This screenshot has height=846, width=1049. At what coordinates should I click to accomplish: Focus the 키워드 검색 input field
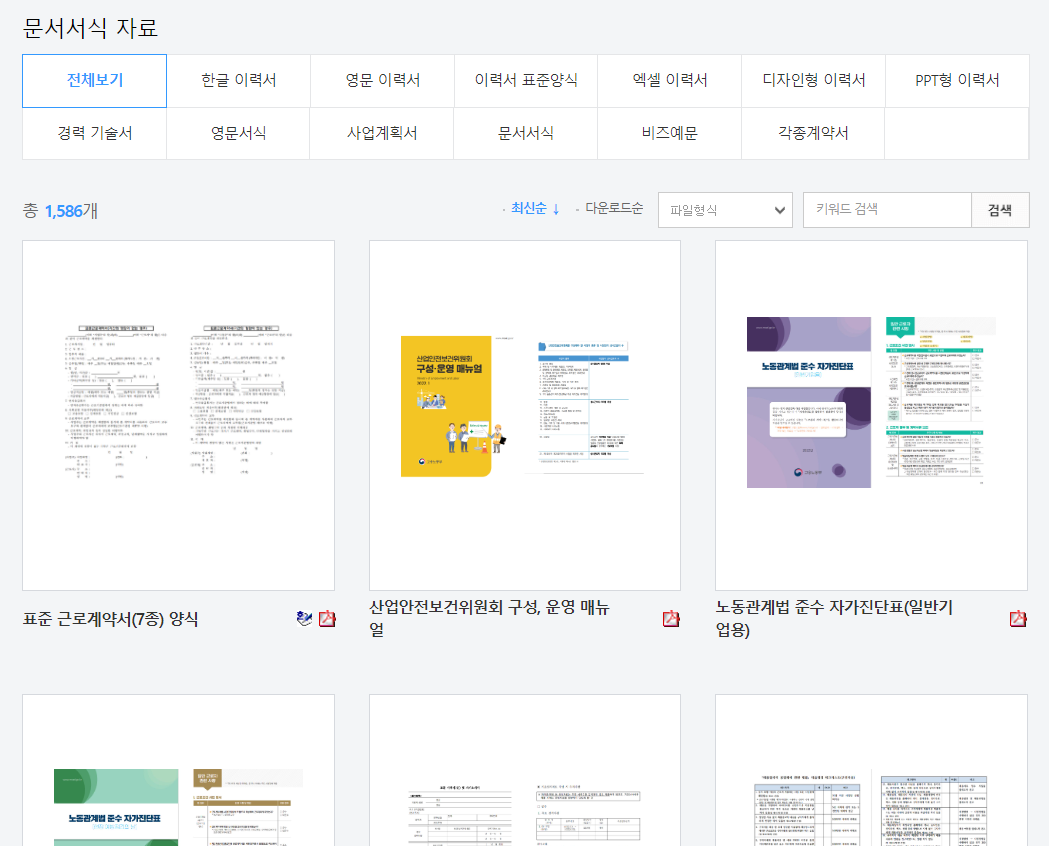point(887,210)
